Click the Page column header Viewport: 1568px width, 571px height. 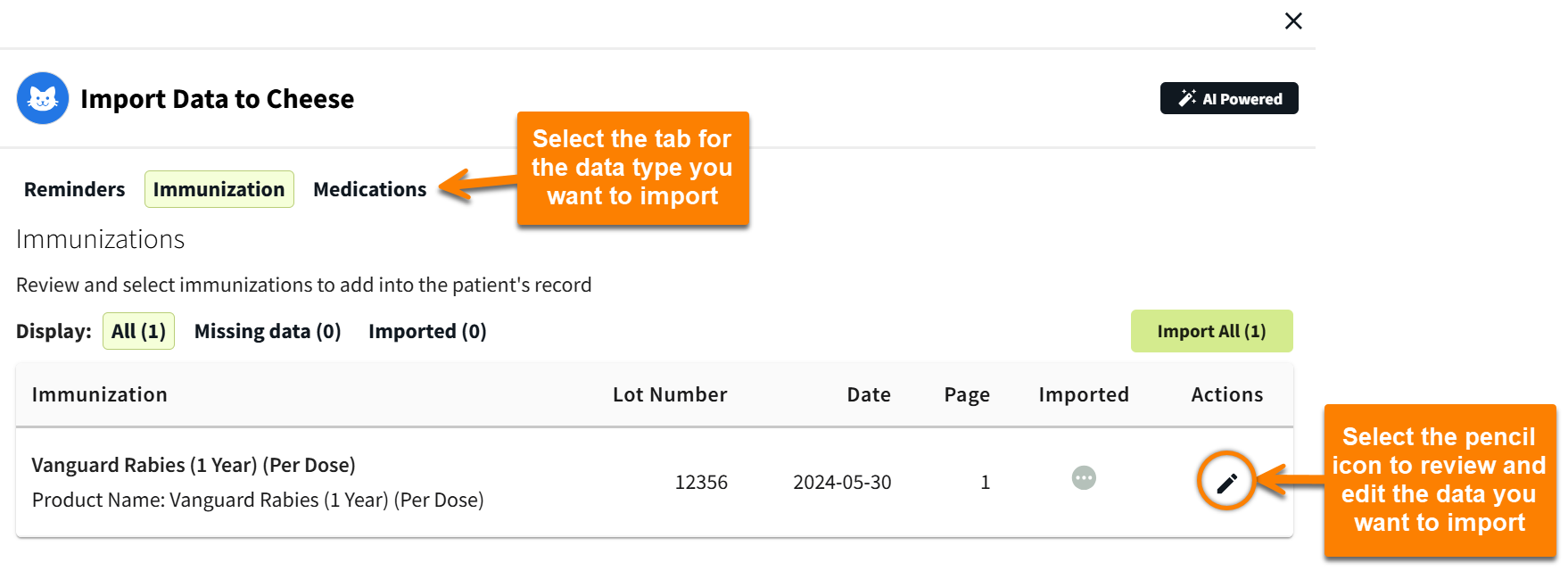click(967, 393)
